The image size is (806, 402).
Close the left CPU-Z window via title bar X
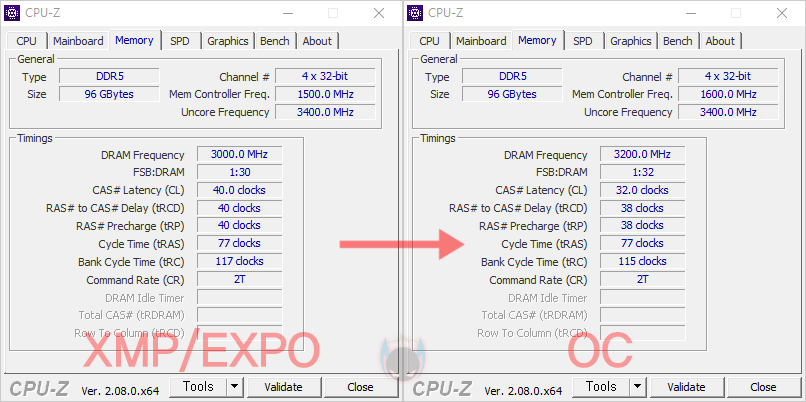(x=379, y=13)
